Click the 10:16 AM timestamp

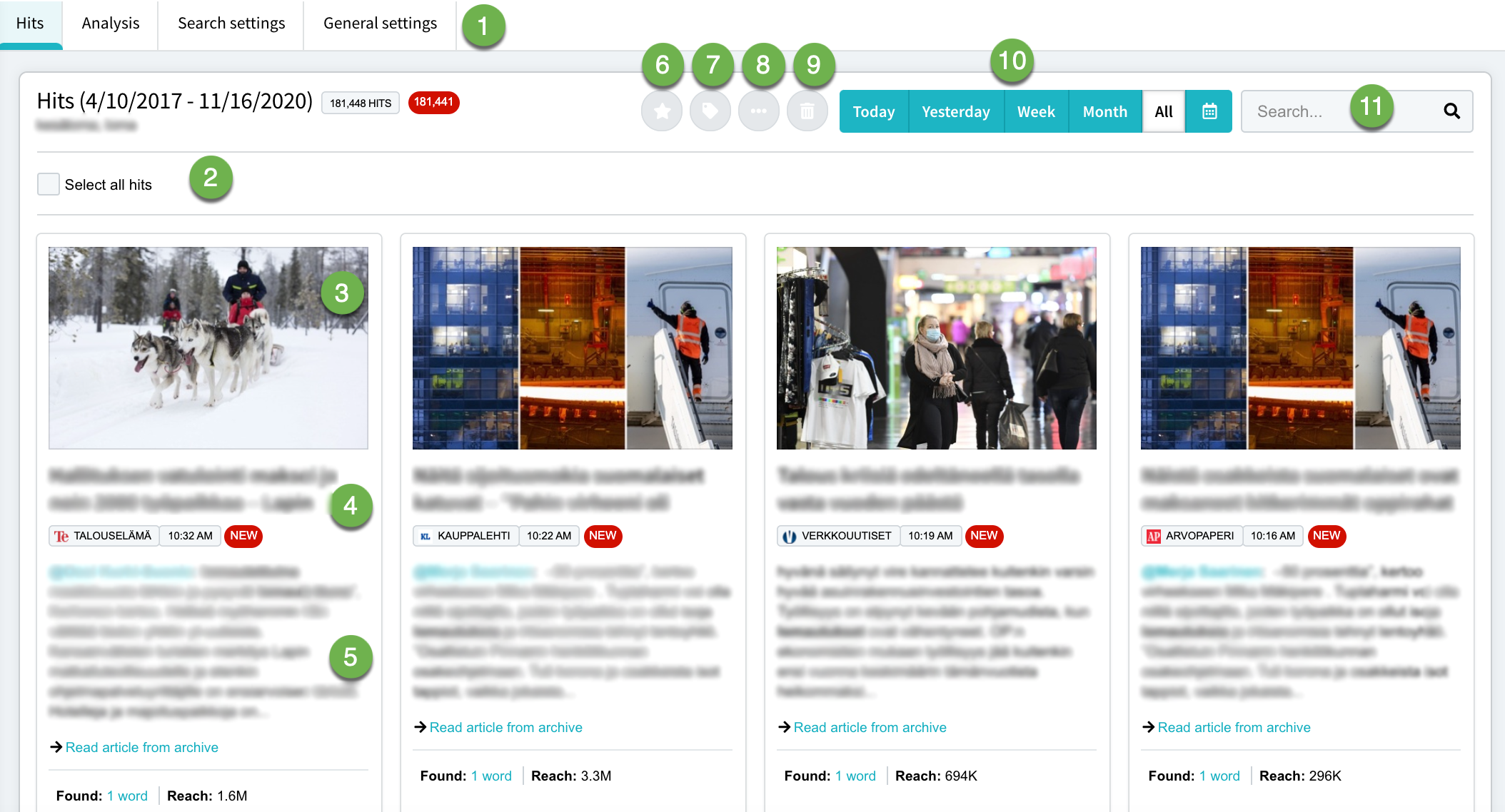pyautogui.click(x=1273, y=536)
